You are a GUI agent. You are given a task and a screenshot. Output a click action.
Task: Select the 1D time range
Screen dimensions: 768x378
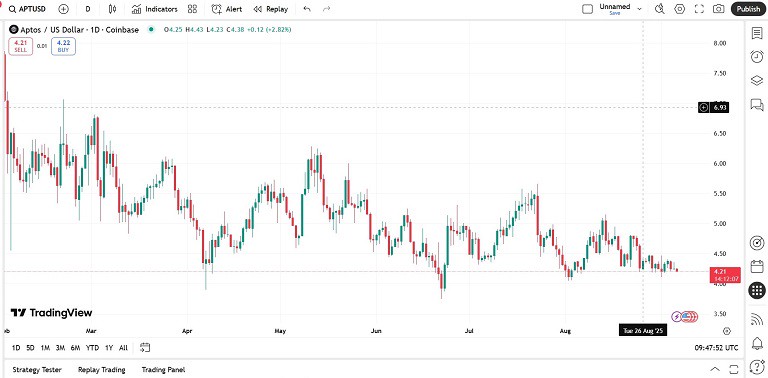(16, 348)
